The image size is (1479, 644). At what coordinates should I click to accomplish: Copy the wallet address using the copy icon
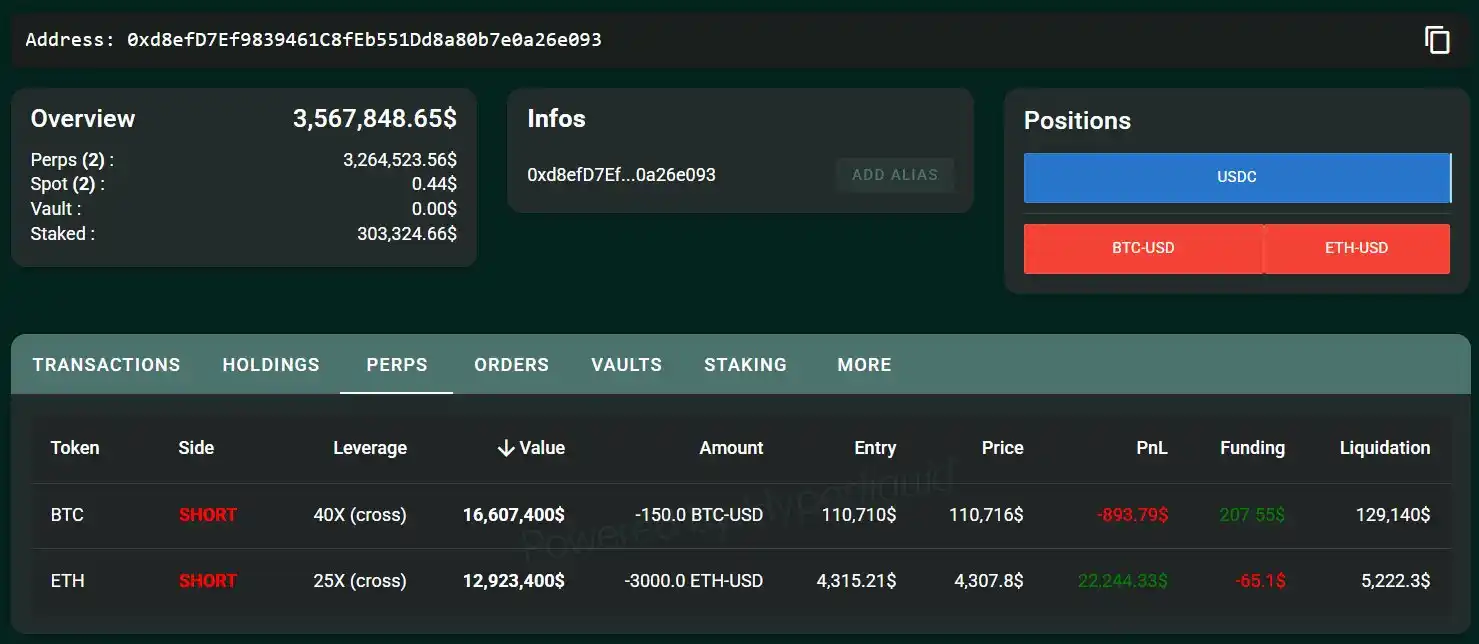coord(1437,39)
